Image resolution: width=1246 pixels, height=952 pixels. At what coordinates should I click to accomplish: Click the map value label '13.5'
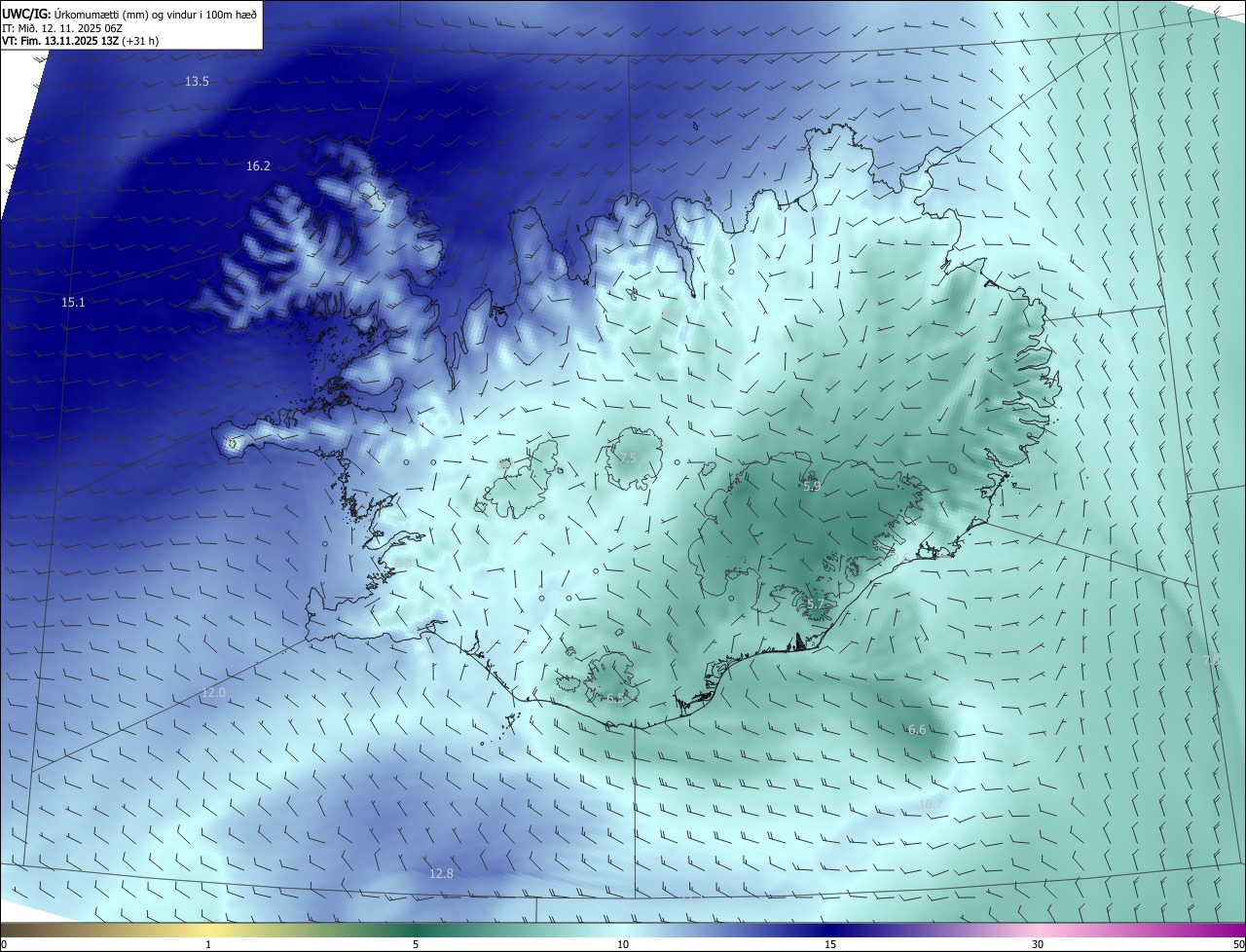(197, 82)
